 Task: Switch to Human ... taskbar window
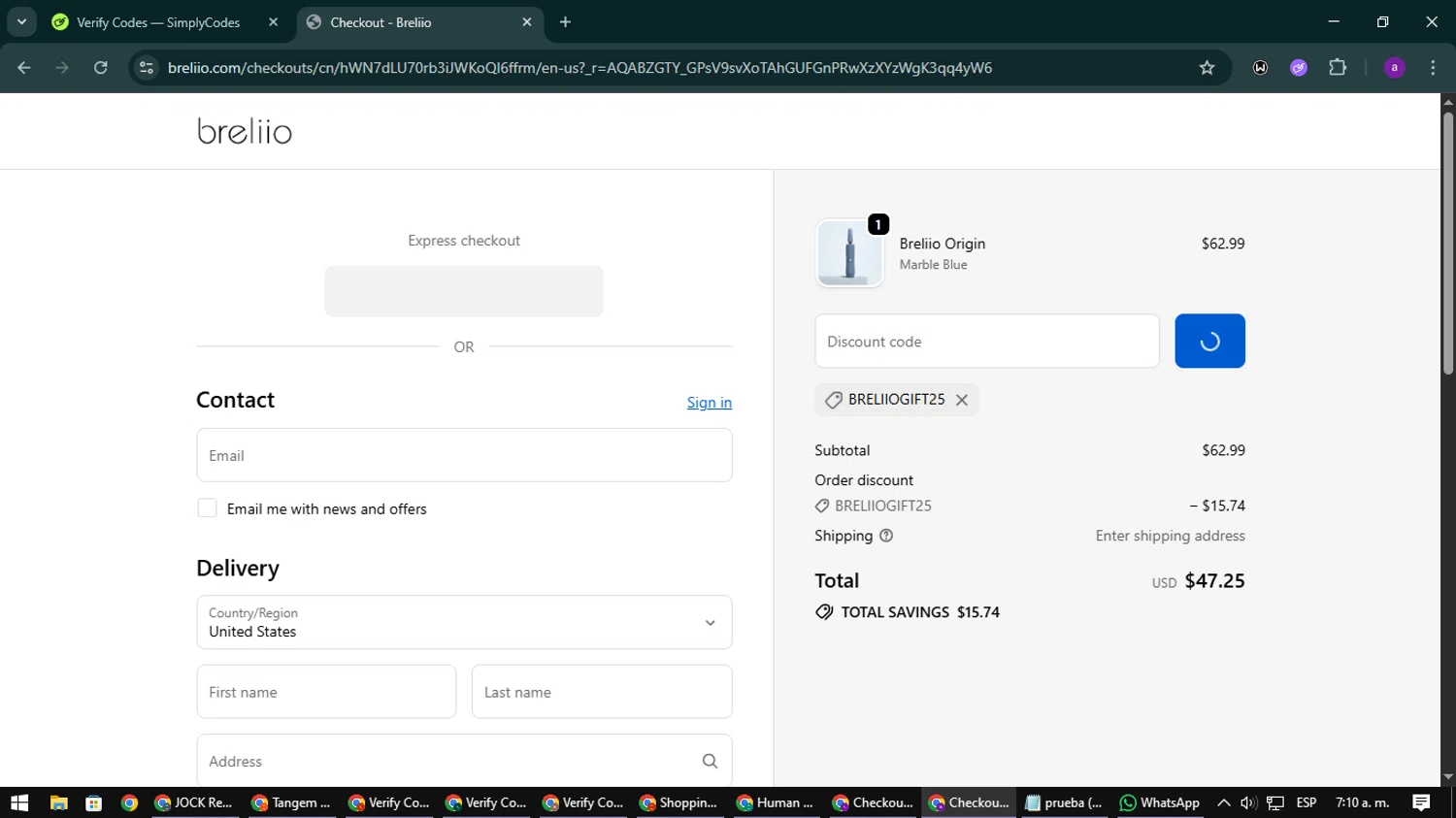tap(776, 802)
